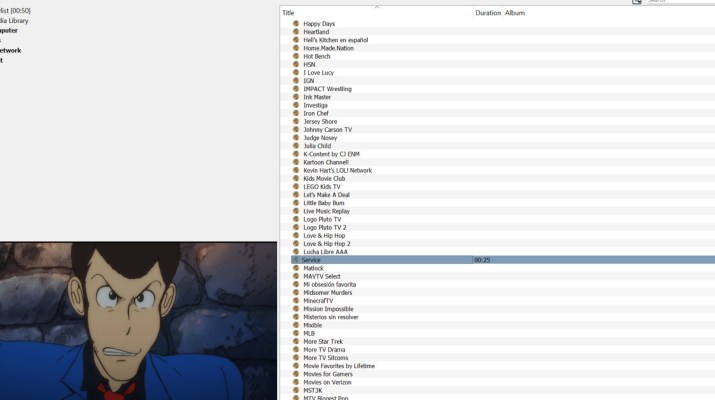Select the Judge Nosey row

pos(320,138)
